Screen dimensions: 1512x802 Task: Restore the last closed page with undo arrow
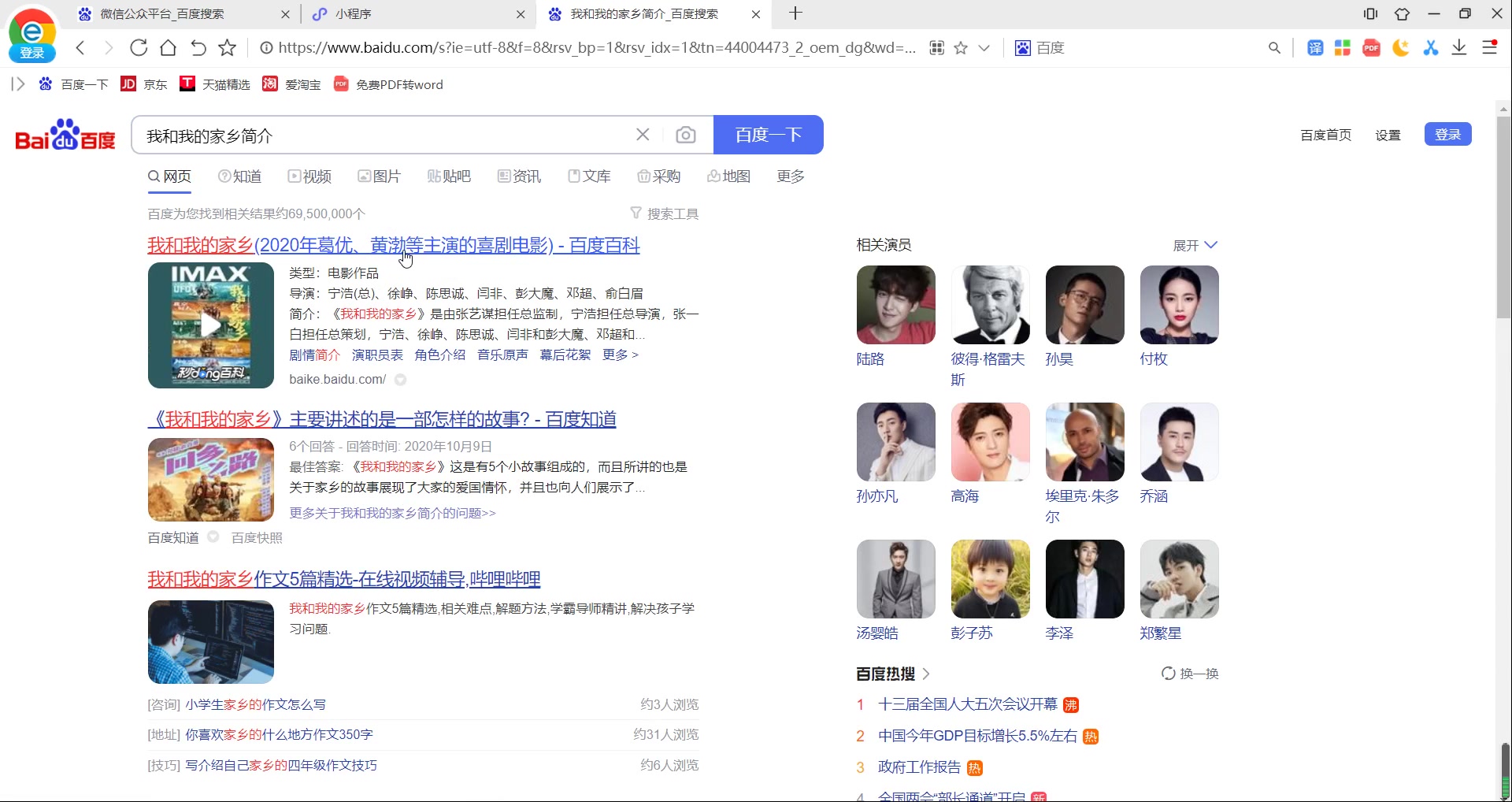(x=198, y=48)
